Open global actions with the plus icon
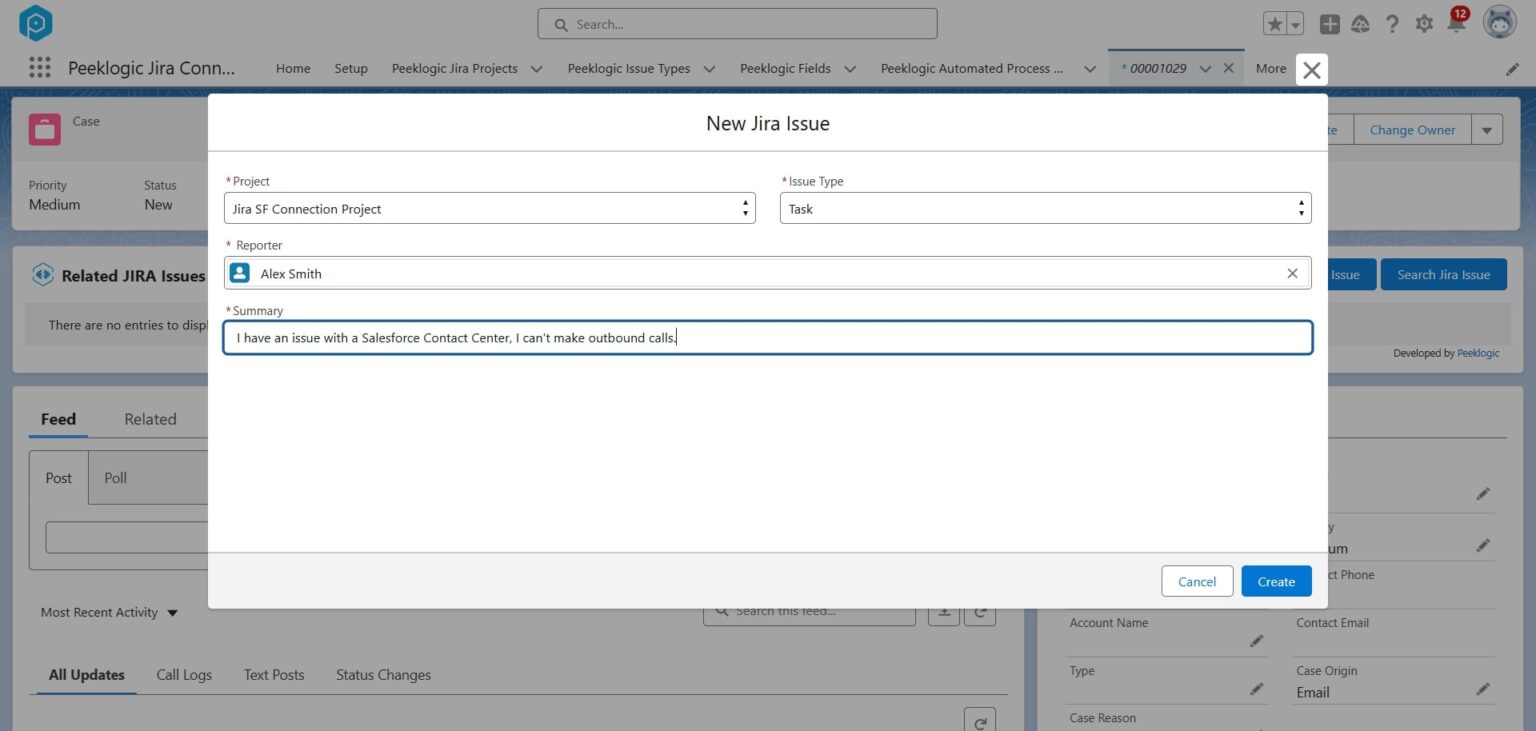Viewport: 1536px width, 731px height. tap(1330, 23)
